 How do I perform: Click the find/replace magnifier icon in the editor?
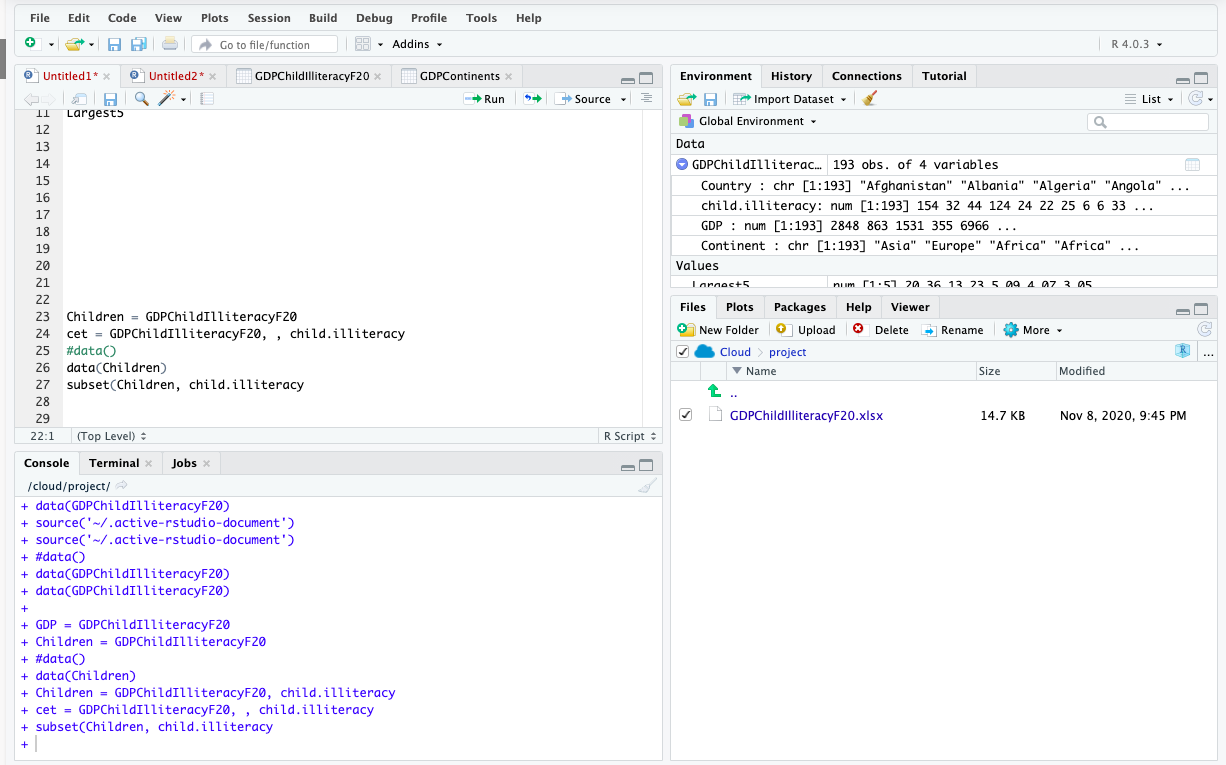pos(141,99)
